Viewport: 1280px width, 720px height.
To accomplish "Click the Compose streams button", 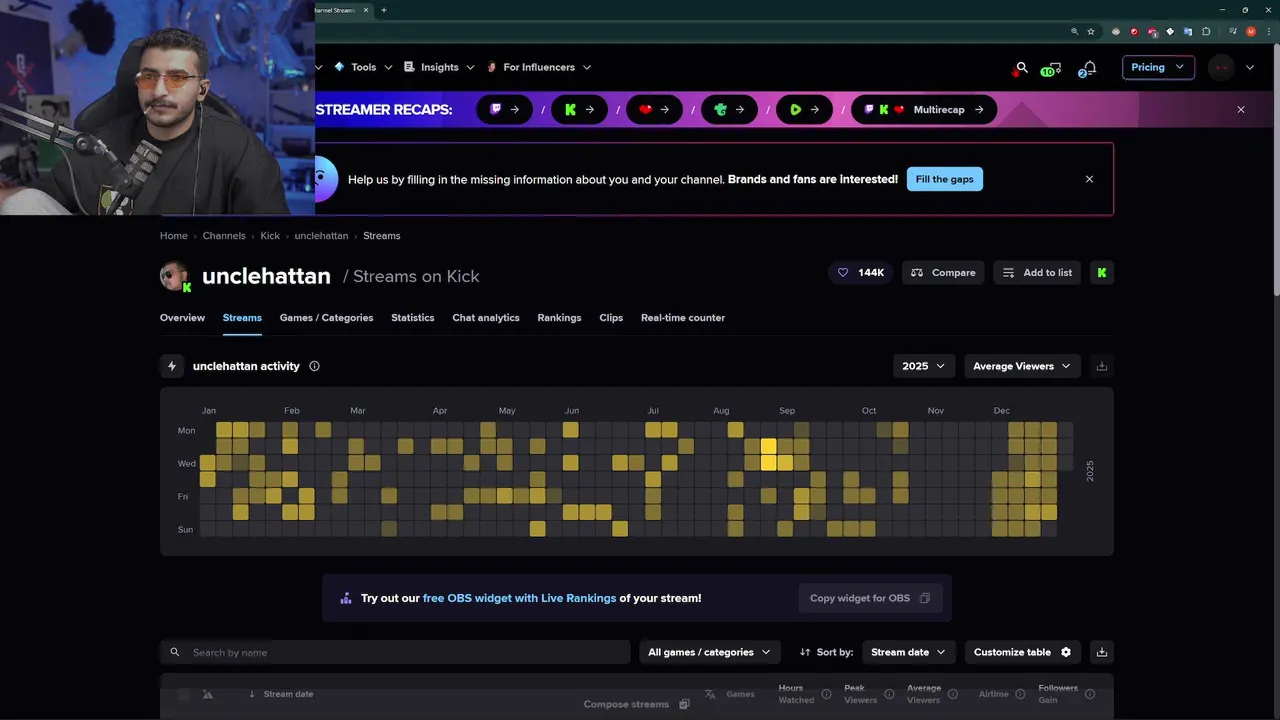I will (x=637, y=704).
